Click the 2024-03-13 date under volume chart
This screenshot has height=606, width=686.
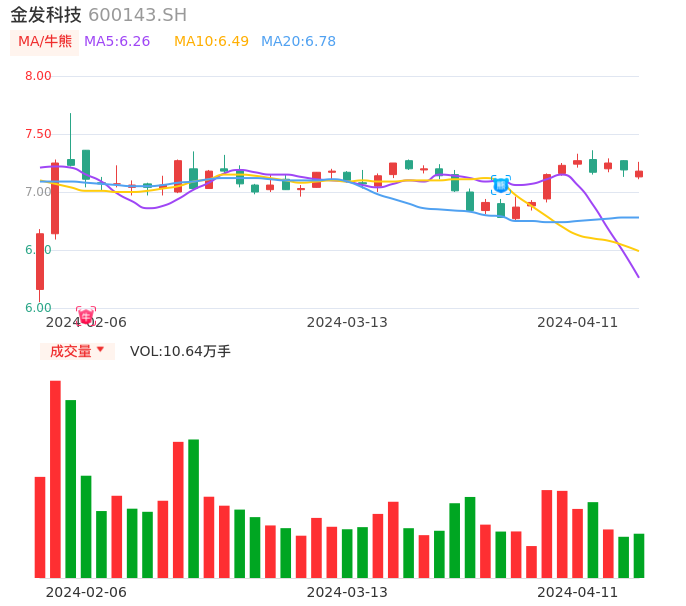[347, 592]
